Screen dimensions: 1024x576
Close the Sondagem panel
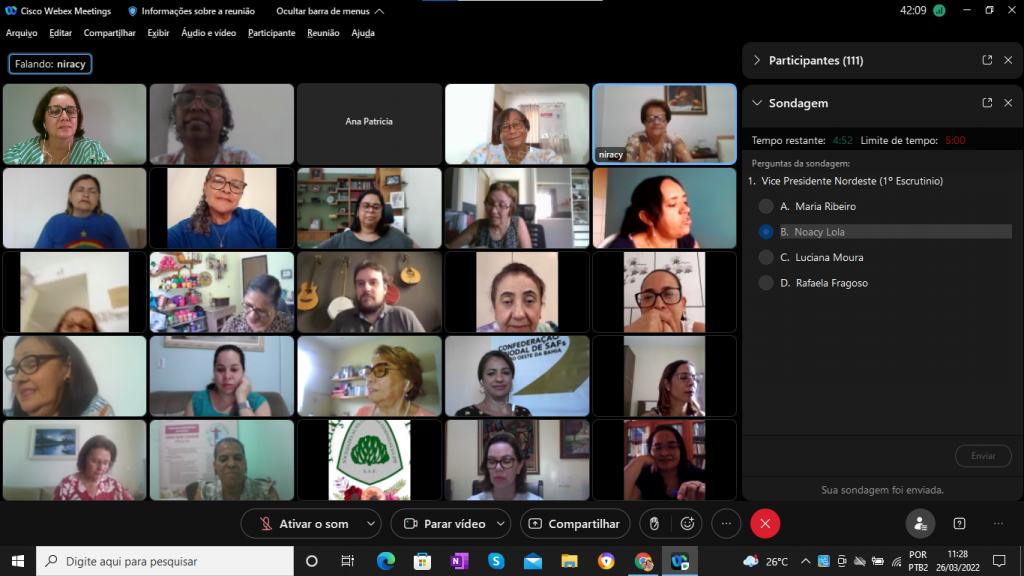[1008, 103]
